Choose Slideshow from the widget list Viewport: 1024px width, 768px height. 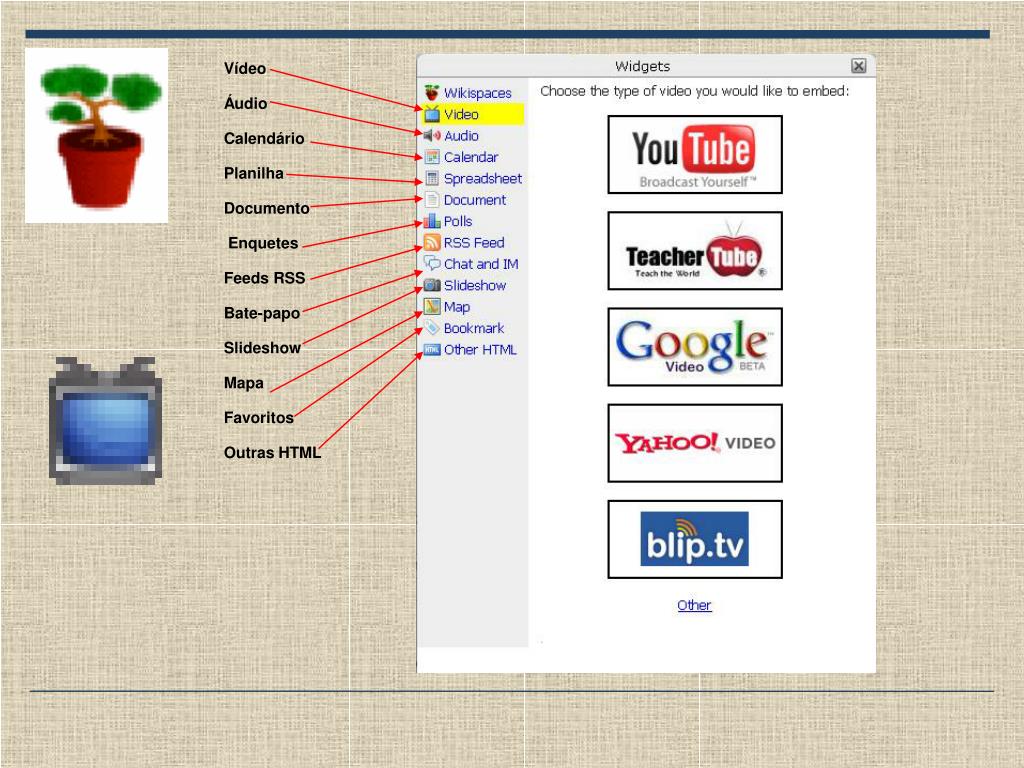coord(475,285)
